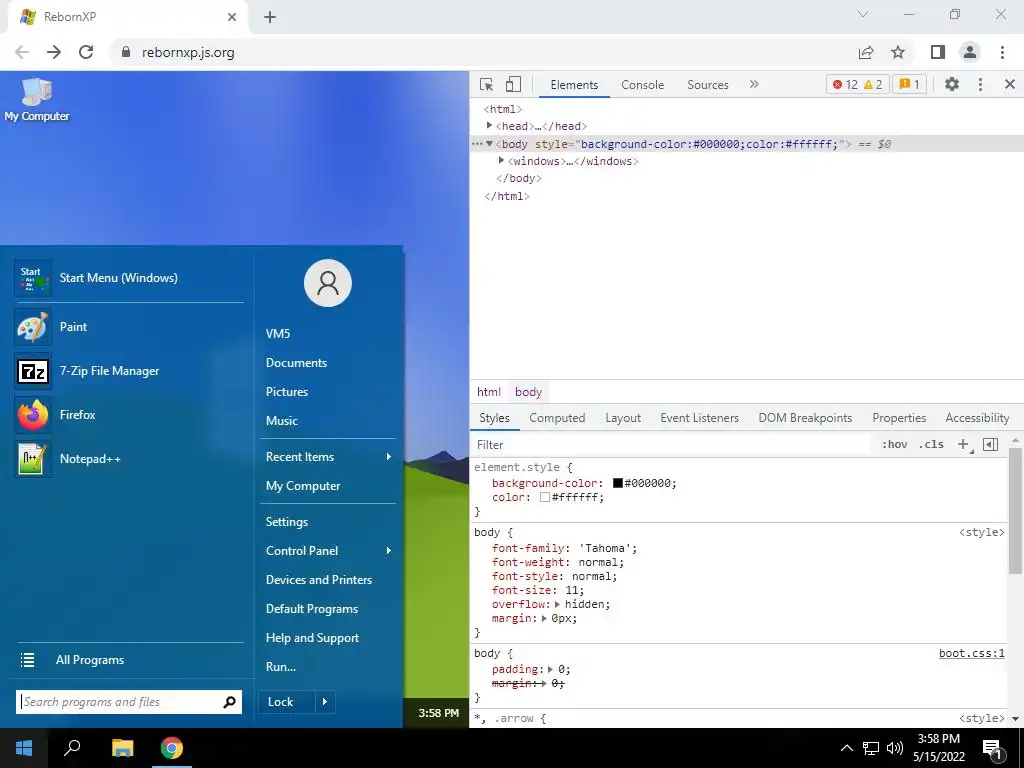Open the boot.css:1 source link
This screenshot has width=1024, height=768.
(971, 653)
